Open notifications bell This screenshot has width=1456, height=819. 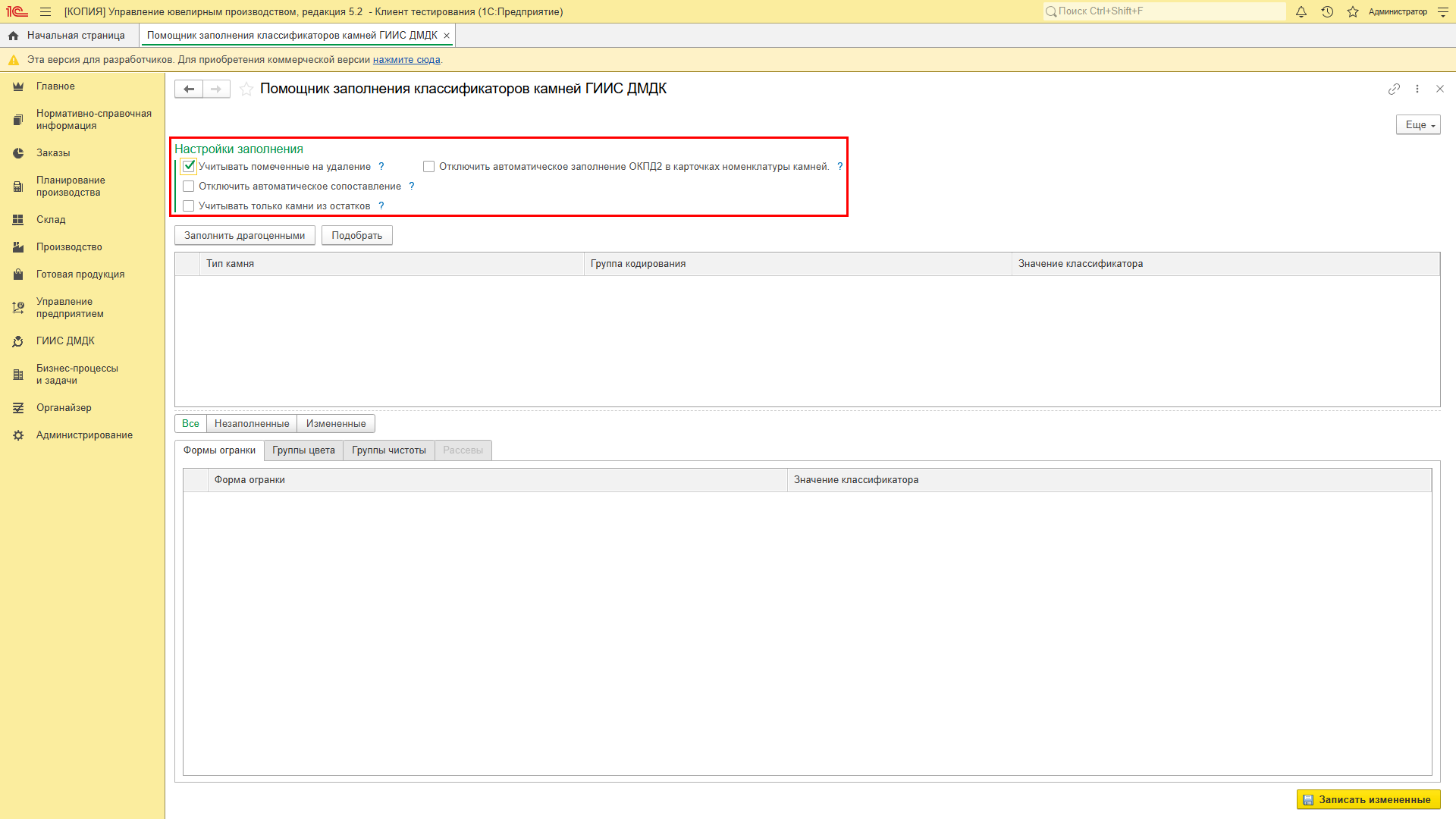[1301, 12]
